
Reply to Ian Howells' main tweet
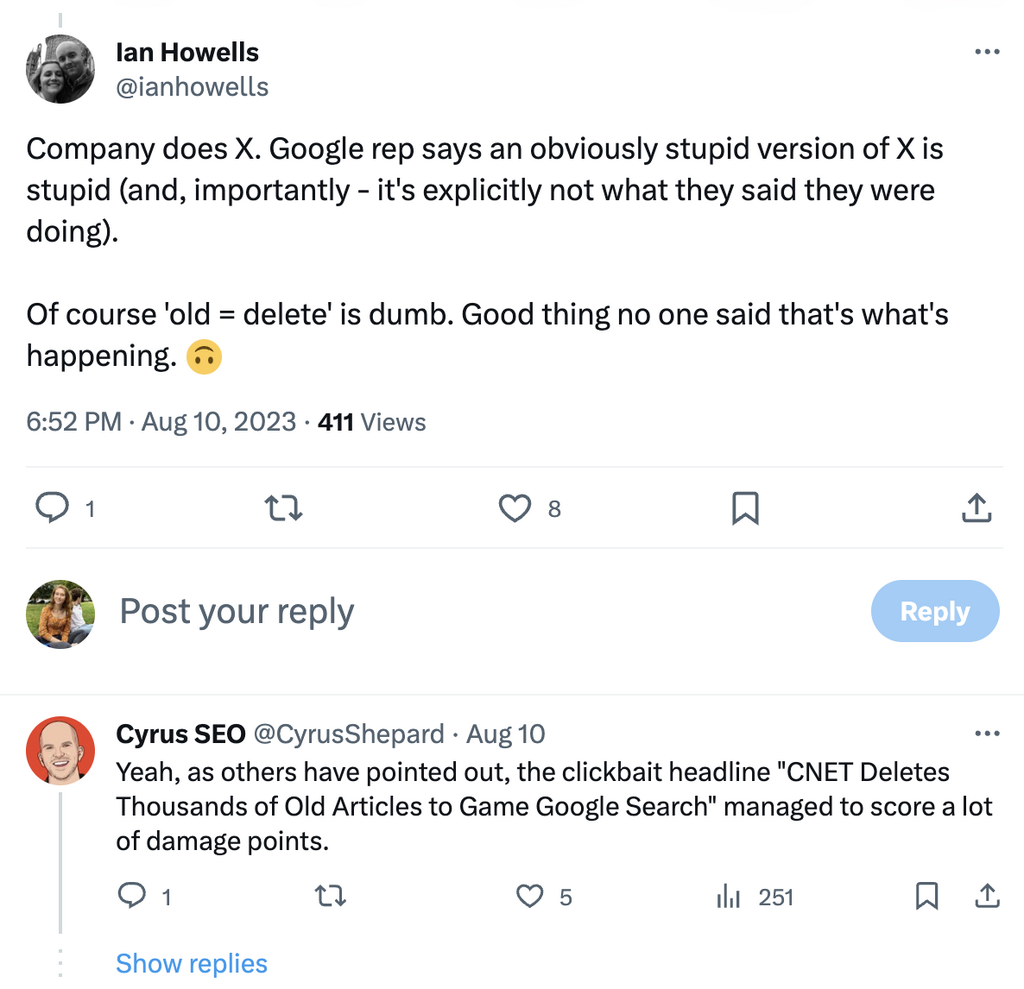pos(51,509)
